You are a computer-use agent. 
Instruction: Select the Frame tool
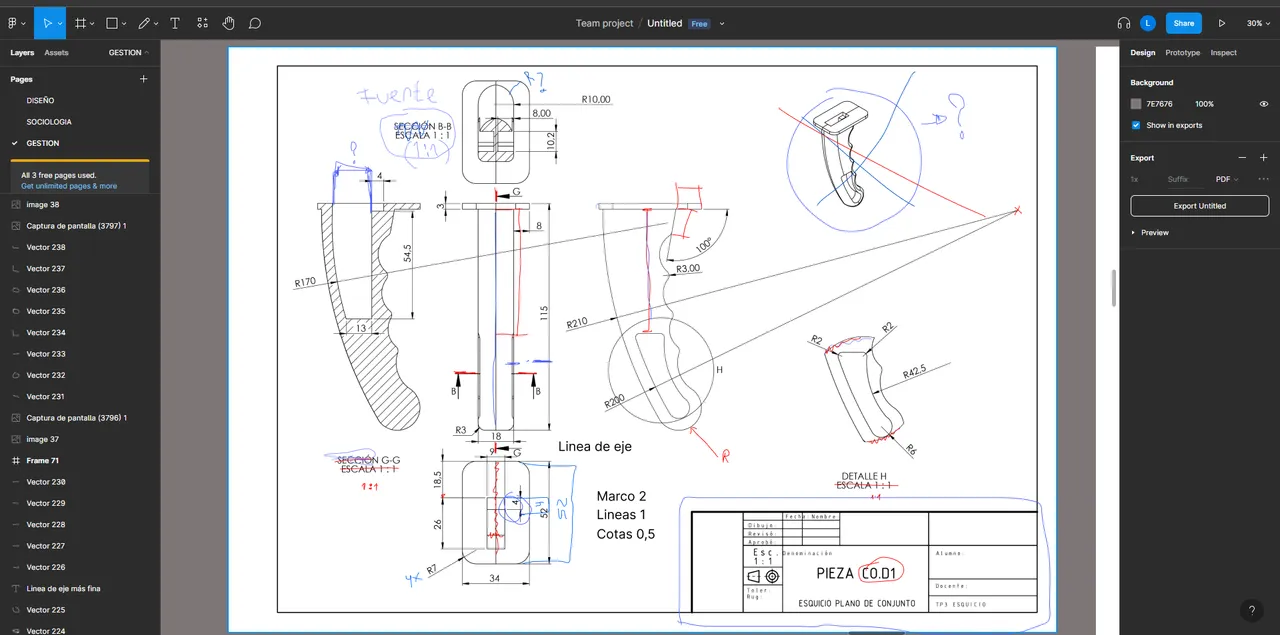pyautogui.click(x=80, y=23)
